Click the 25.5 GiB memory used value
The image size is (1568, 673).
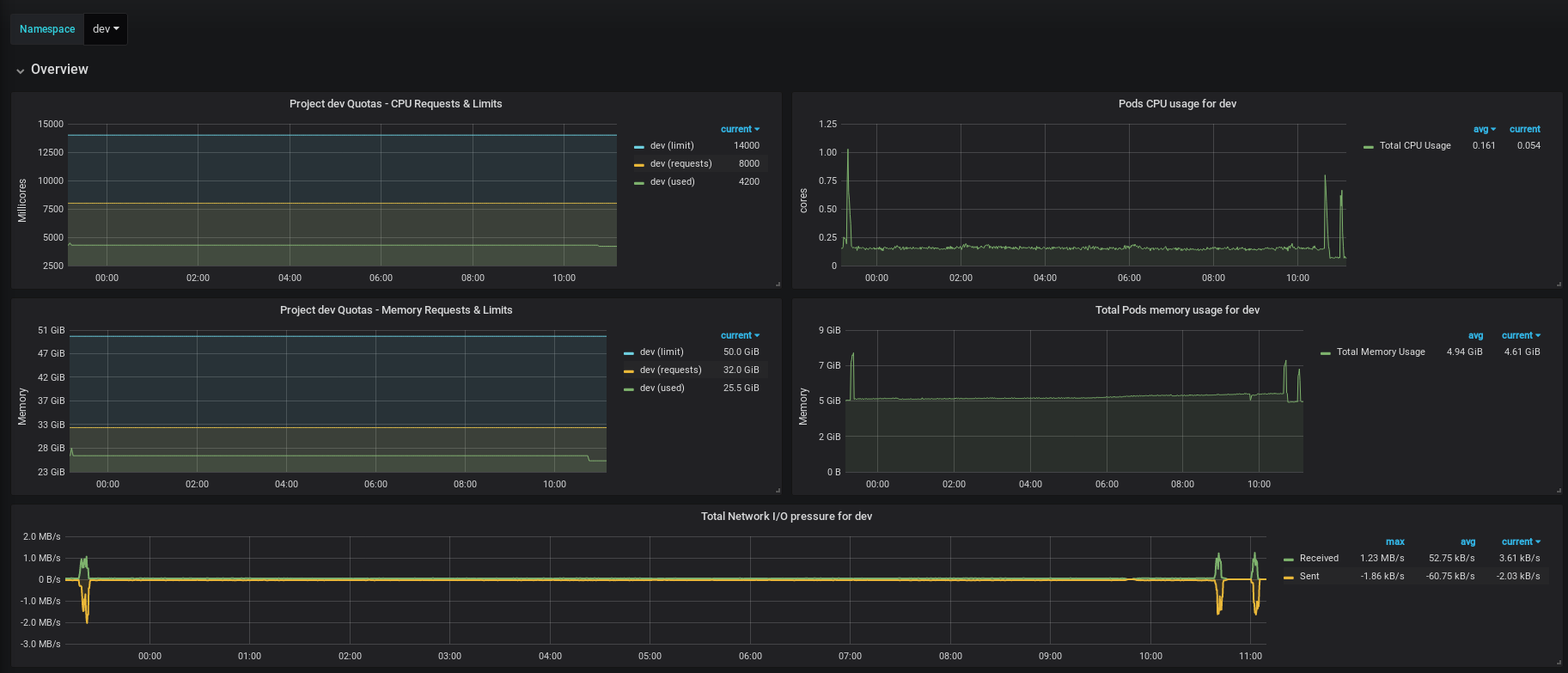tap(741, 389)
